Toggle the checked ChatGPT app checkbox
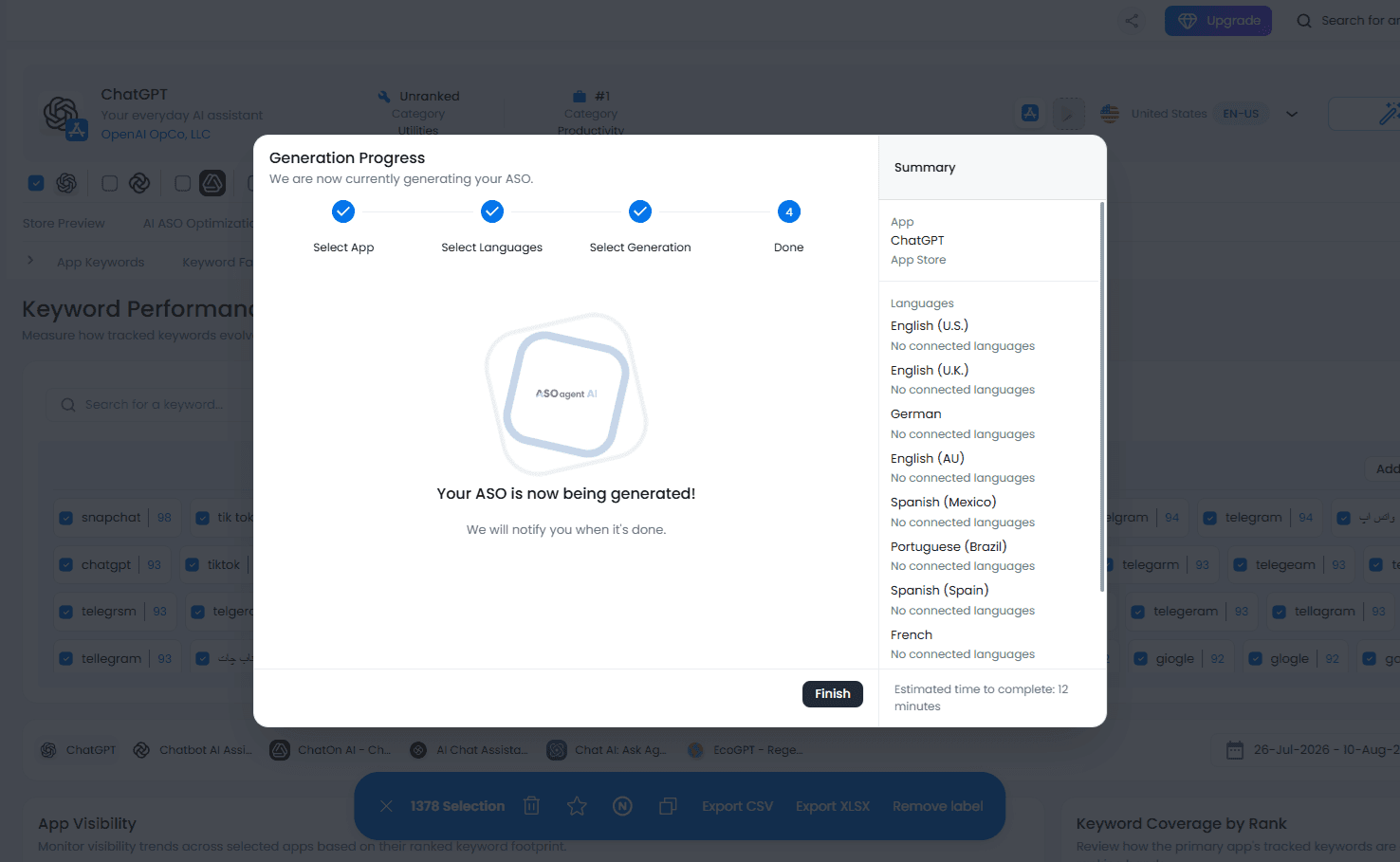Screen dimensions: 1400x862 [36, 183]
